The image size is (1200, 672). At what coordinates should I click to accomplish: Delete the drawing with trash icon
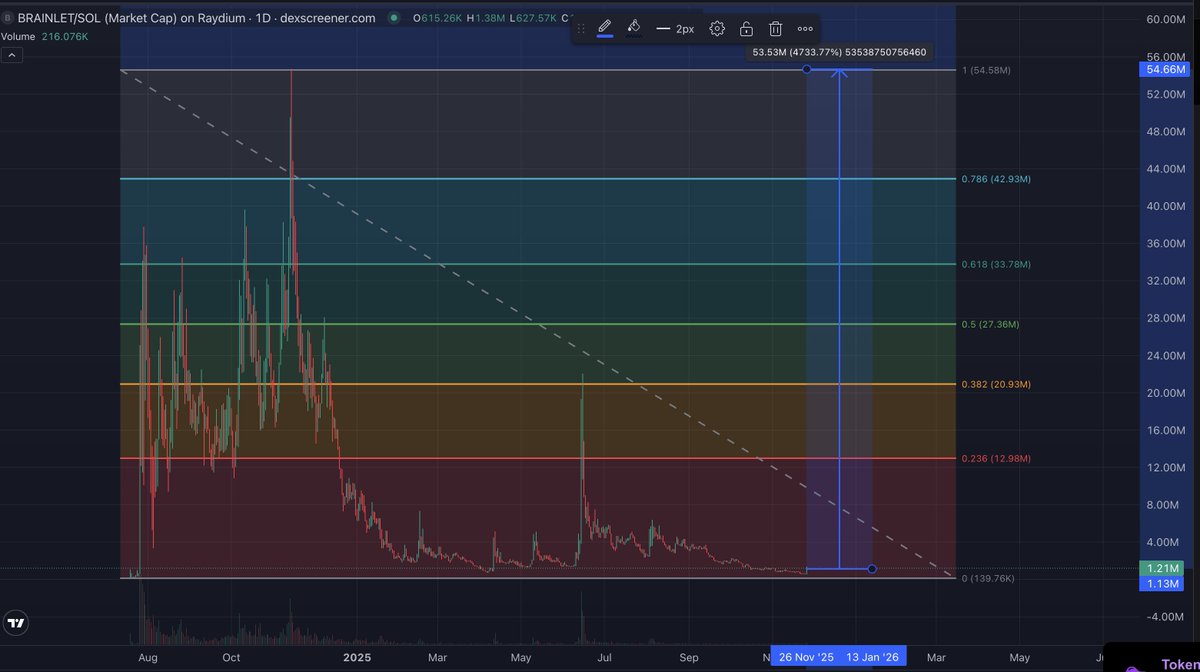(775, 29)
